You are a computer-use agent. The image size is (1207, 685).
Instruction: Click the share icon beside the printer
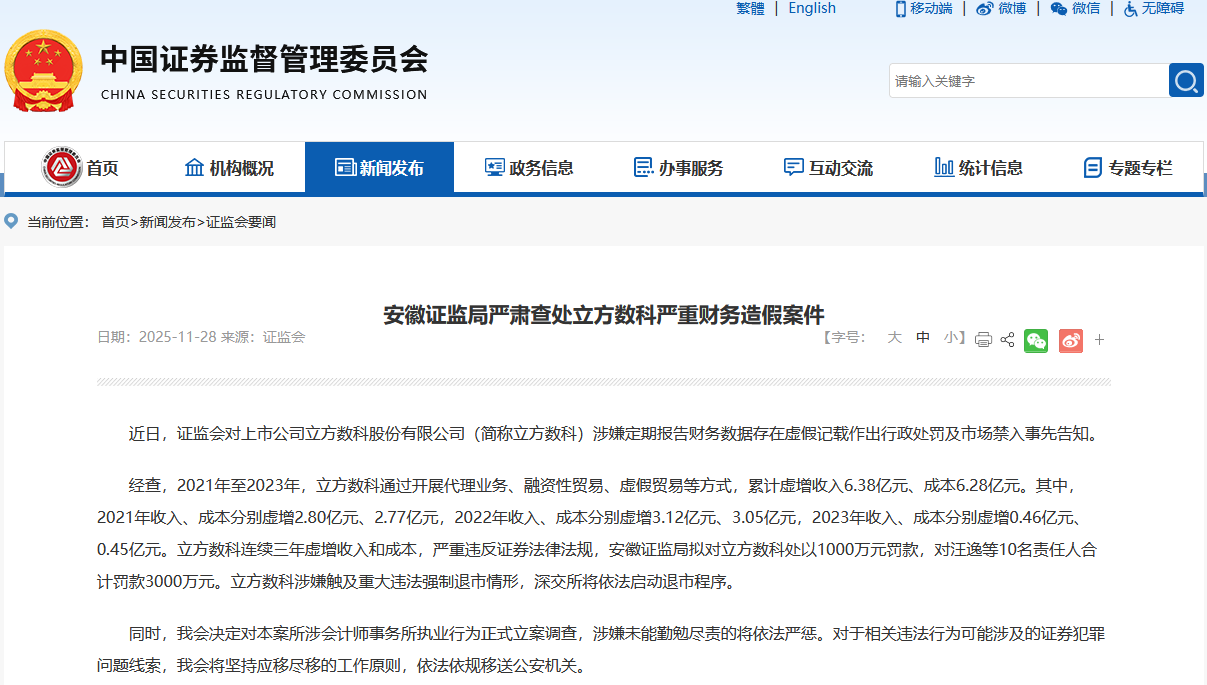click(1007, 340)
